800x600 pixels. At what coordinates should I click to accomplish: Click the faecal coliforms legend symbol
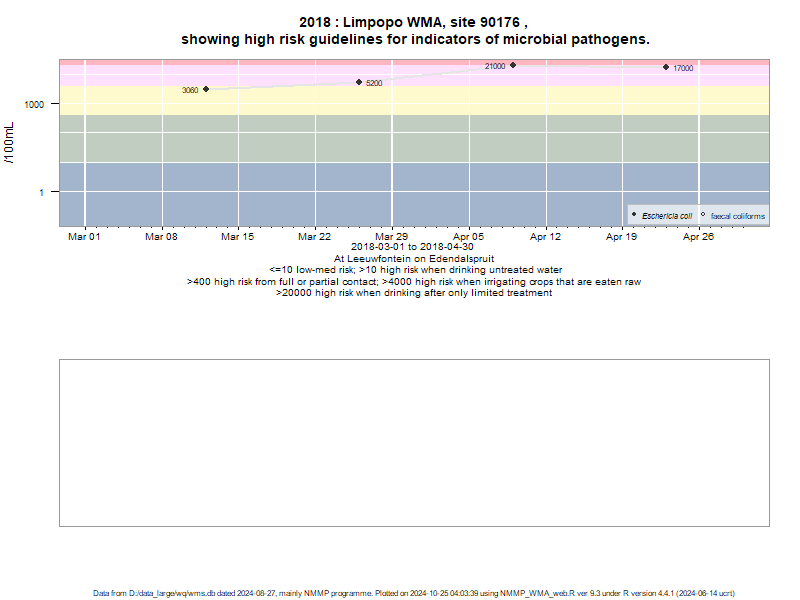coord(703,215)
